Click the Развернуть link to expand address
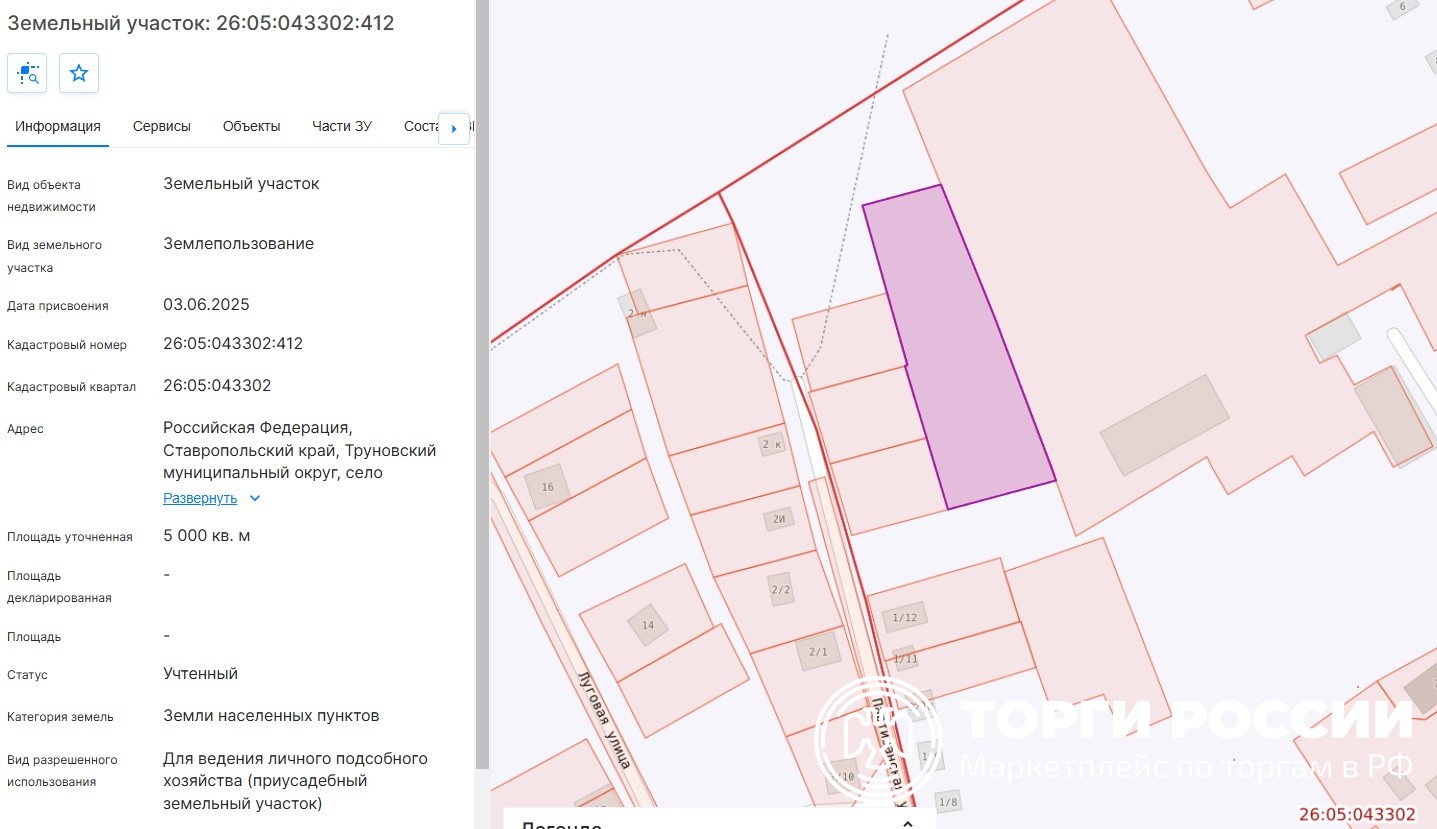The image size is (1437, 829). point(200,498)
